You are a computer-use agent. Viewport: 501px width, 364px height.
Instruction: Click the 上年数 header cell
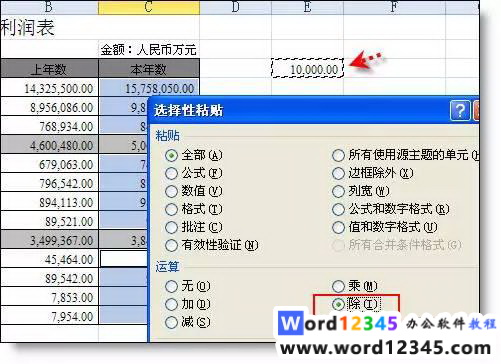[x=49, y=69]
